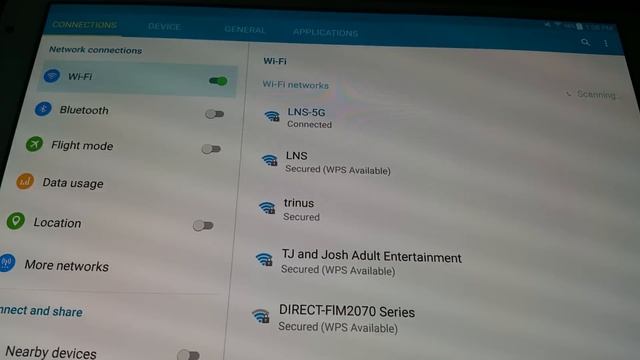
Task: Open the search icon in top bar
Action: 585,42
